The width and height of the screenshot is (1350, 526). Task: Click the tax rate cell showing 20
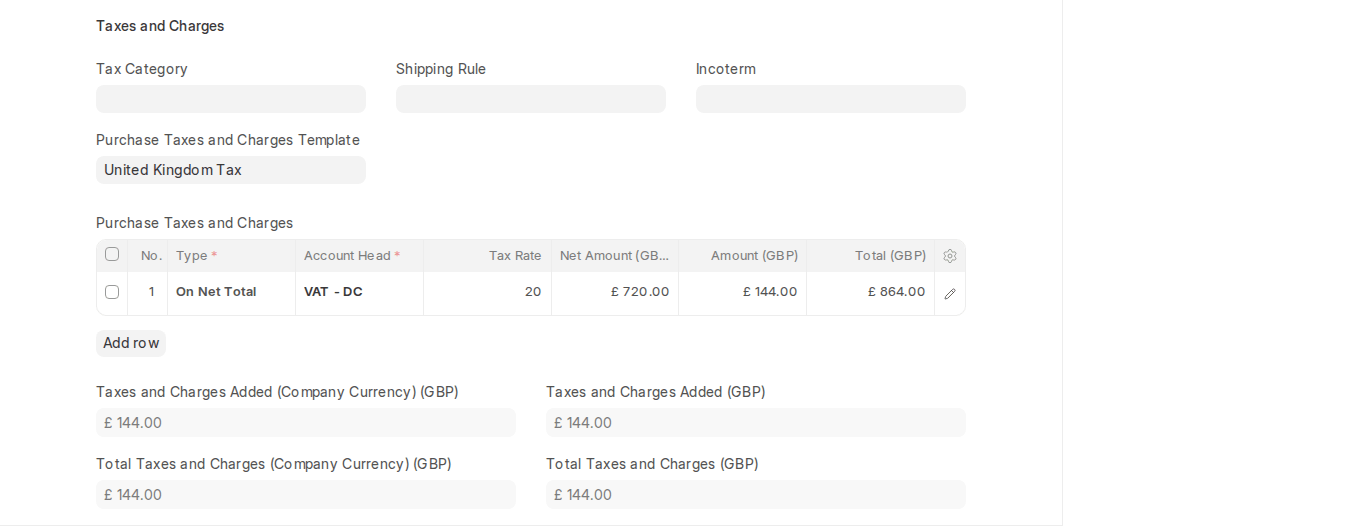tap(488, 292)
